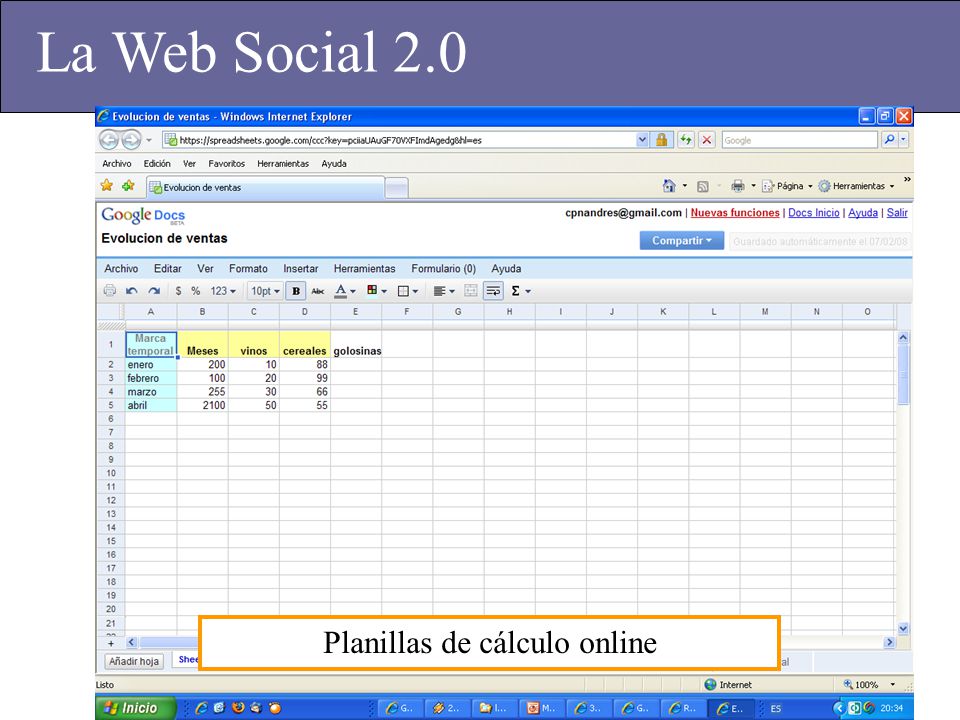Click the add to favorites icon
Viewport: 960px width, 720px height.
128,186
